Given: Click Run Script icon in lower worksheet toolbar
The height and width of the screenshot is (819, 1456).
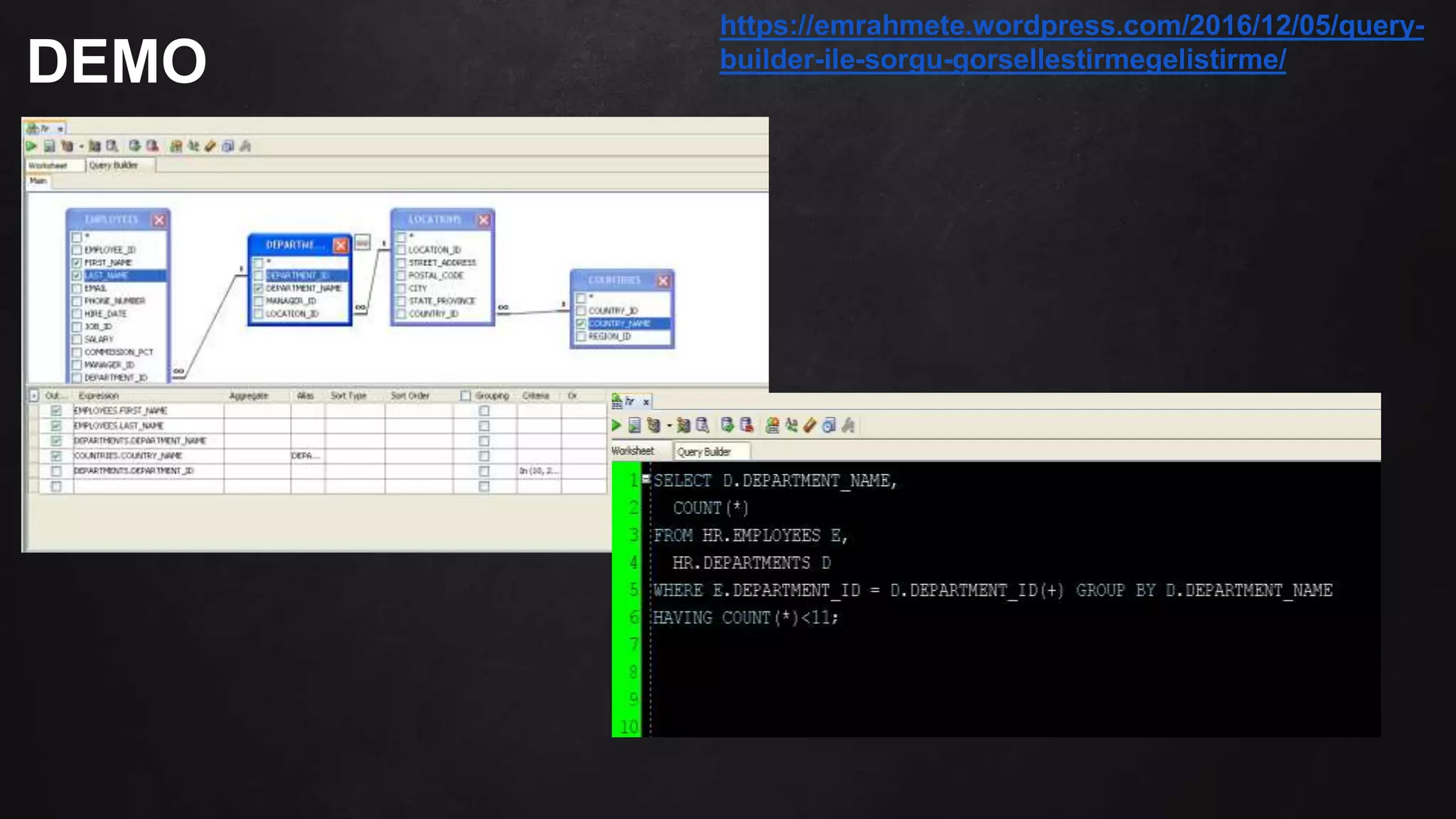Looking at the screenshot, I should click(x=634, y=426).
